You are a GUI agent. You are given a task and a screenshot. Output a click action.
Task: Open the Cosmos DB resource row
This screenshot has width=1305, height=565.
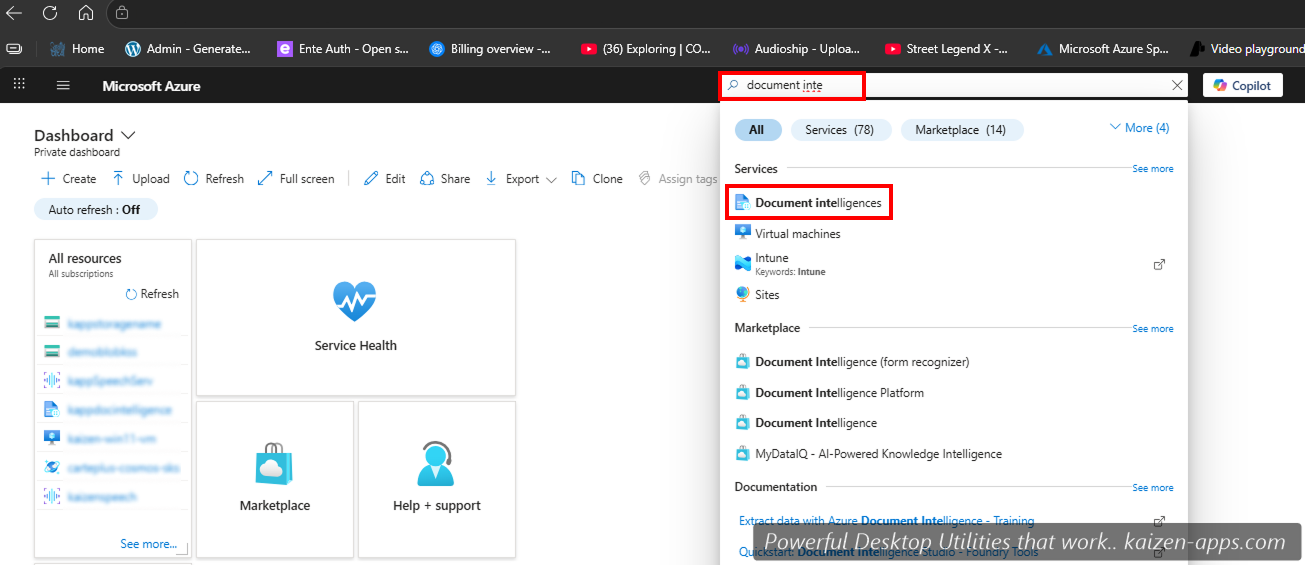coord(111,468)
